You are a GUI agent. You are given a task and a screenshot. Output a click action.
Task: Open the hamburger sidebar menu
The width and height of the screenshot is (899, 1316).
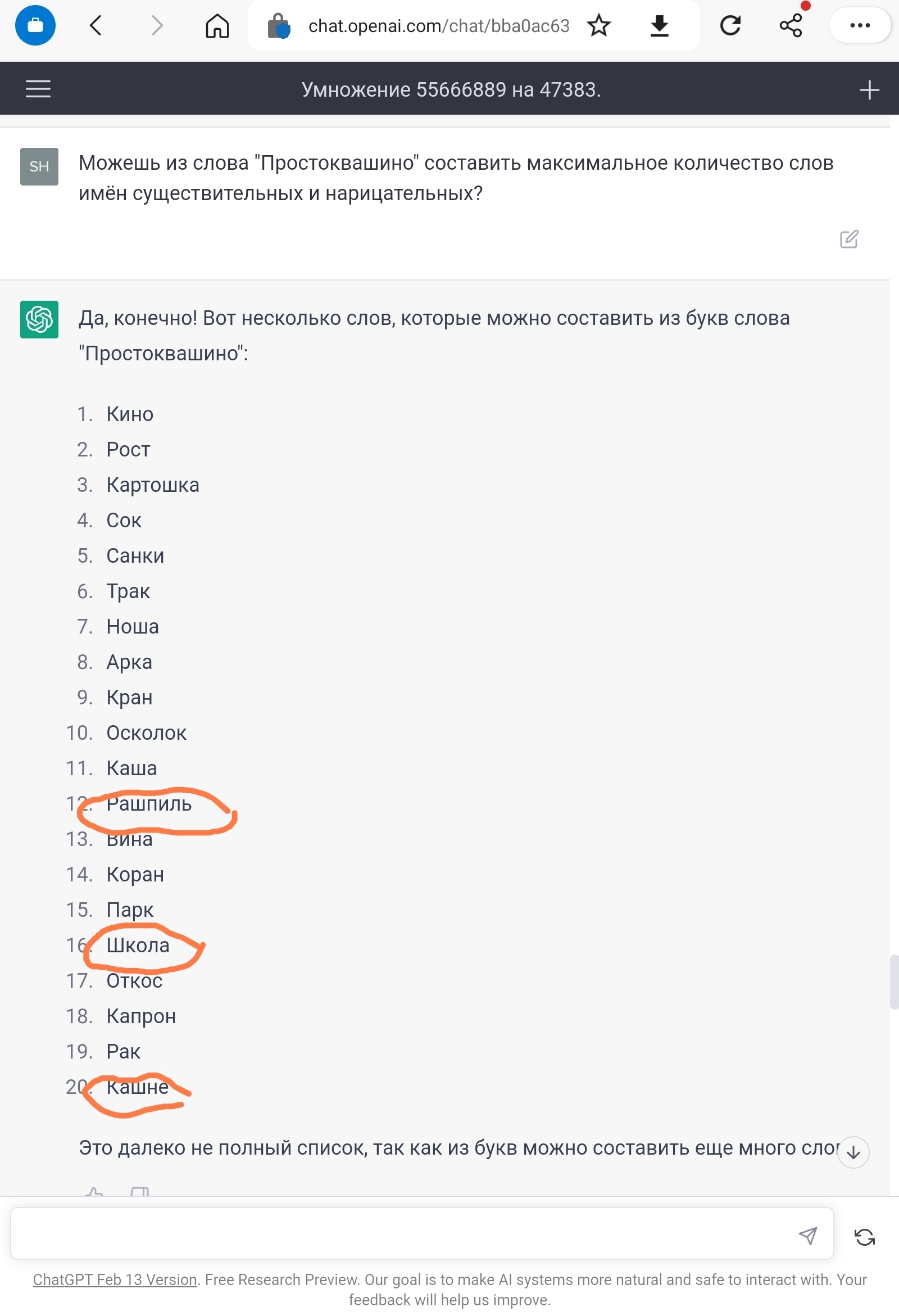pos(38,89)
